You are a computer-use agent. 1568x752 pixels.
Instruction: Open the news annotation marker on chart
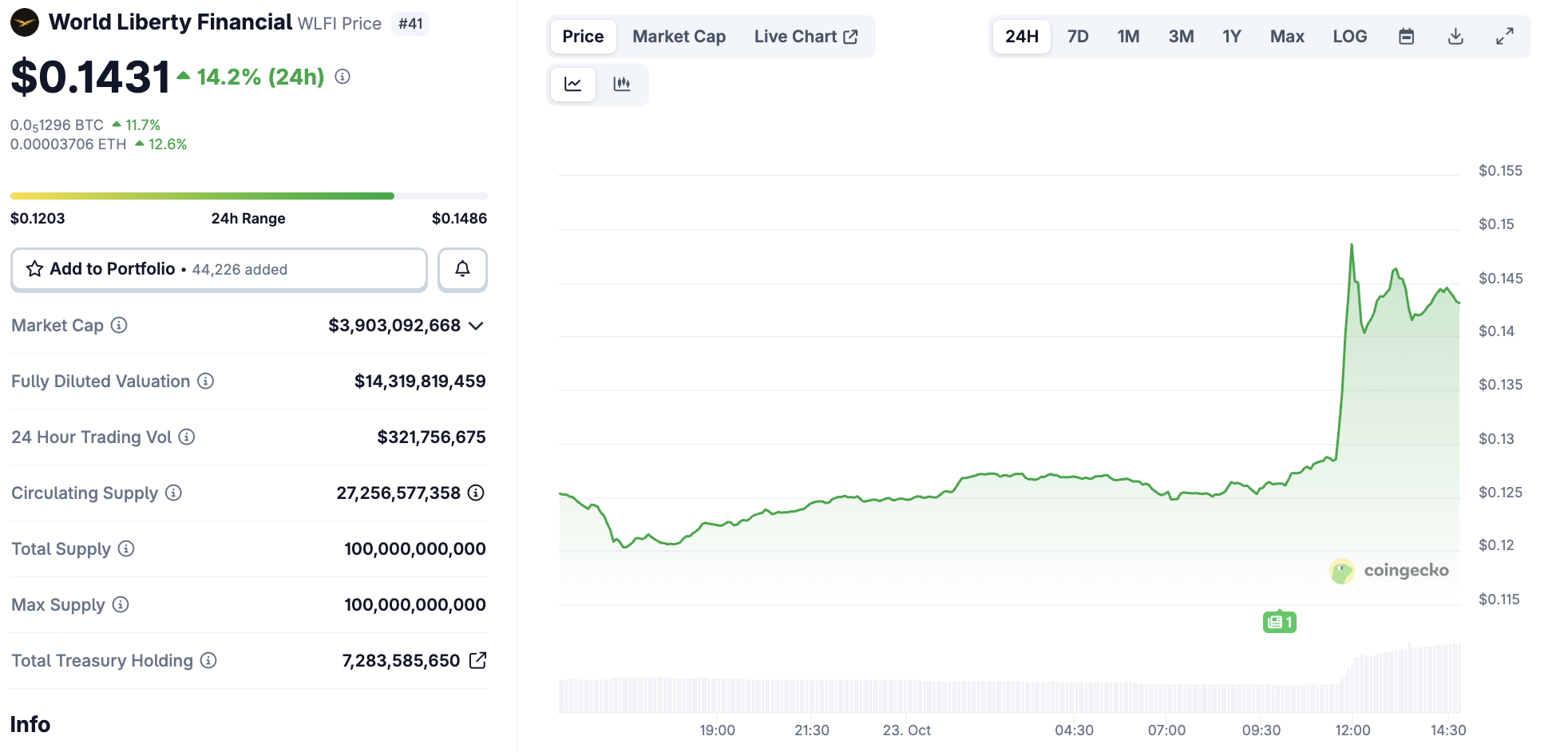coord(1280,621)
